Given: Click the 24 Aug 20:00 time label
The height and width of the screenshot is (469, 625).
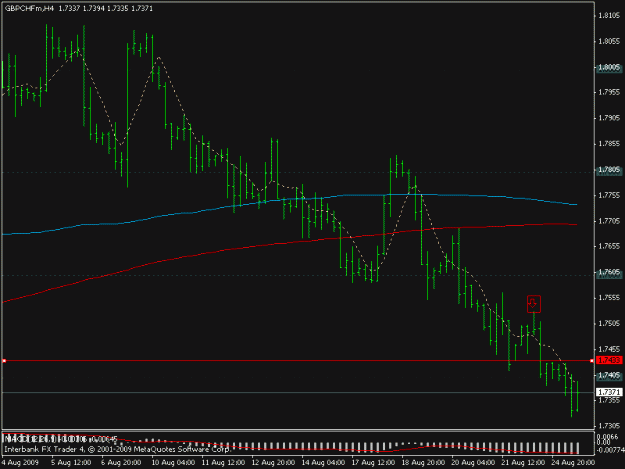Looking at the screenshot, I should coord(573,462).
